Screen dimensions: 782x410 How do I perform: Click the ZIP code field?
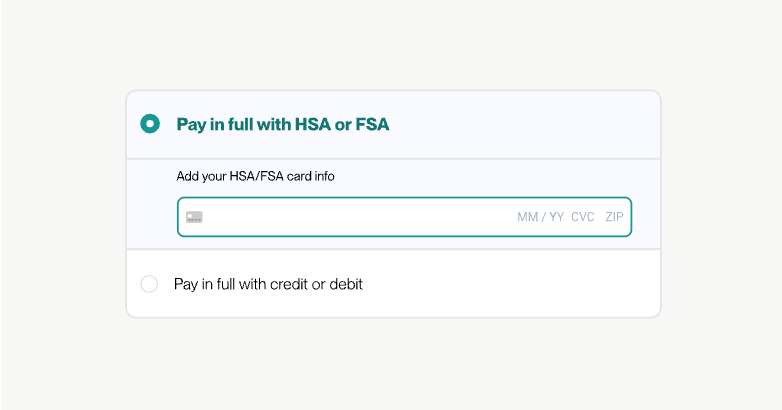tap(614, 217)
